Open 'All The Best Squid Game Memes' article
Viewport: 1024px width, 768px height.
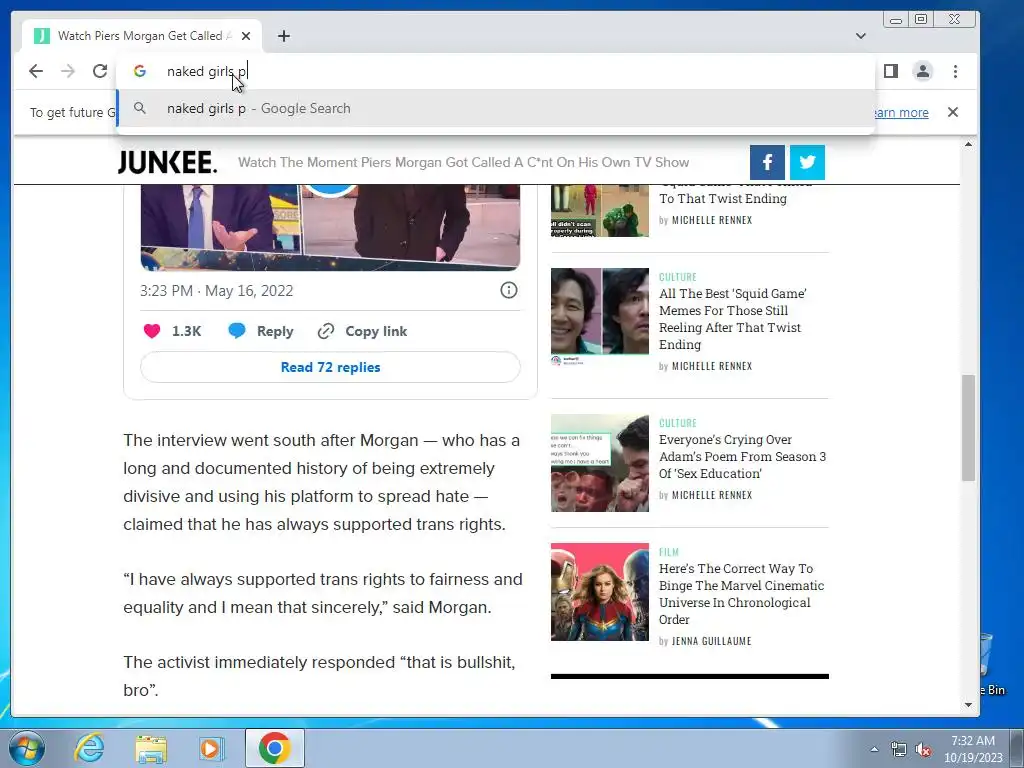click(732, 319)
